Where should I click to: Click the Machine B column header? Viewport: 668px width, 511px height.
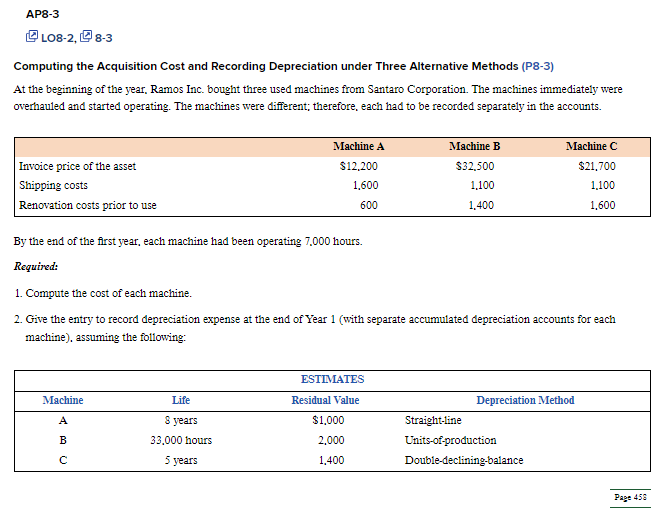pos(474,146)
